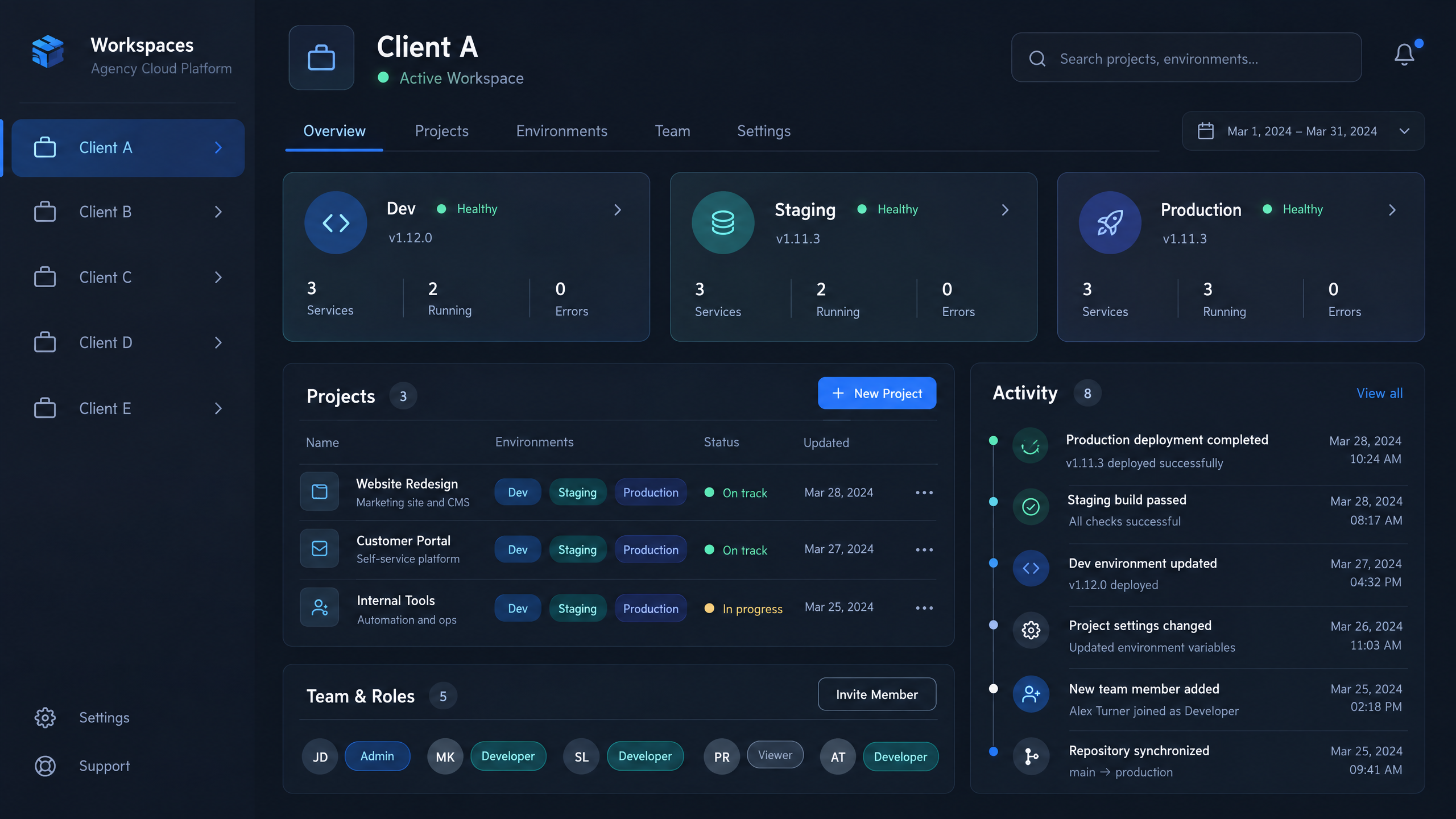Screen dimensions: 1456x819
Task: Click the Dev environment updated code icon
Action: [x=1031, y=568]
